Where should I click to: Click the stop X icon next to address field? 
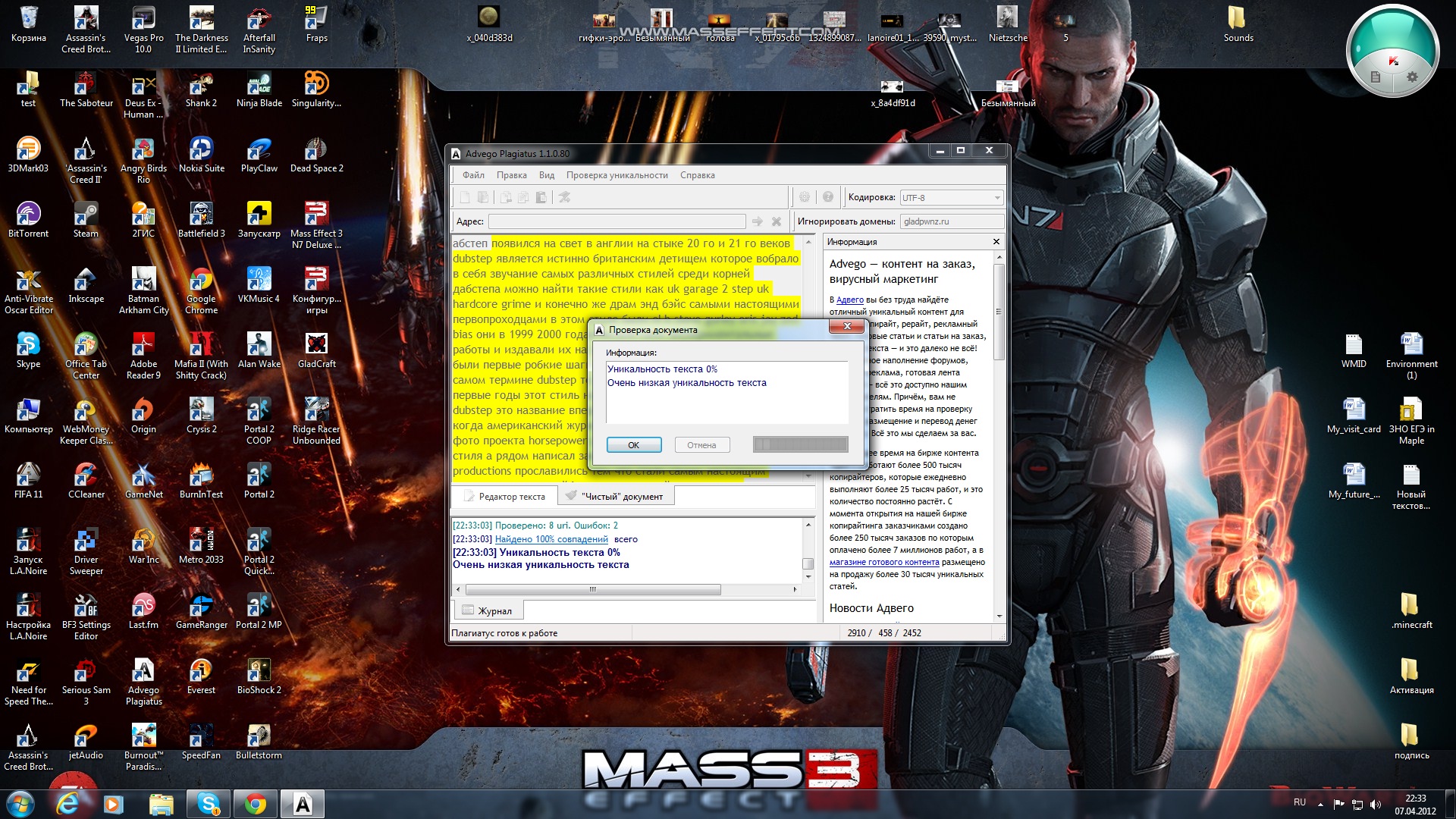777,221
